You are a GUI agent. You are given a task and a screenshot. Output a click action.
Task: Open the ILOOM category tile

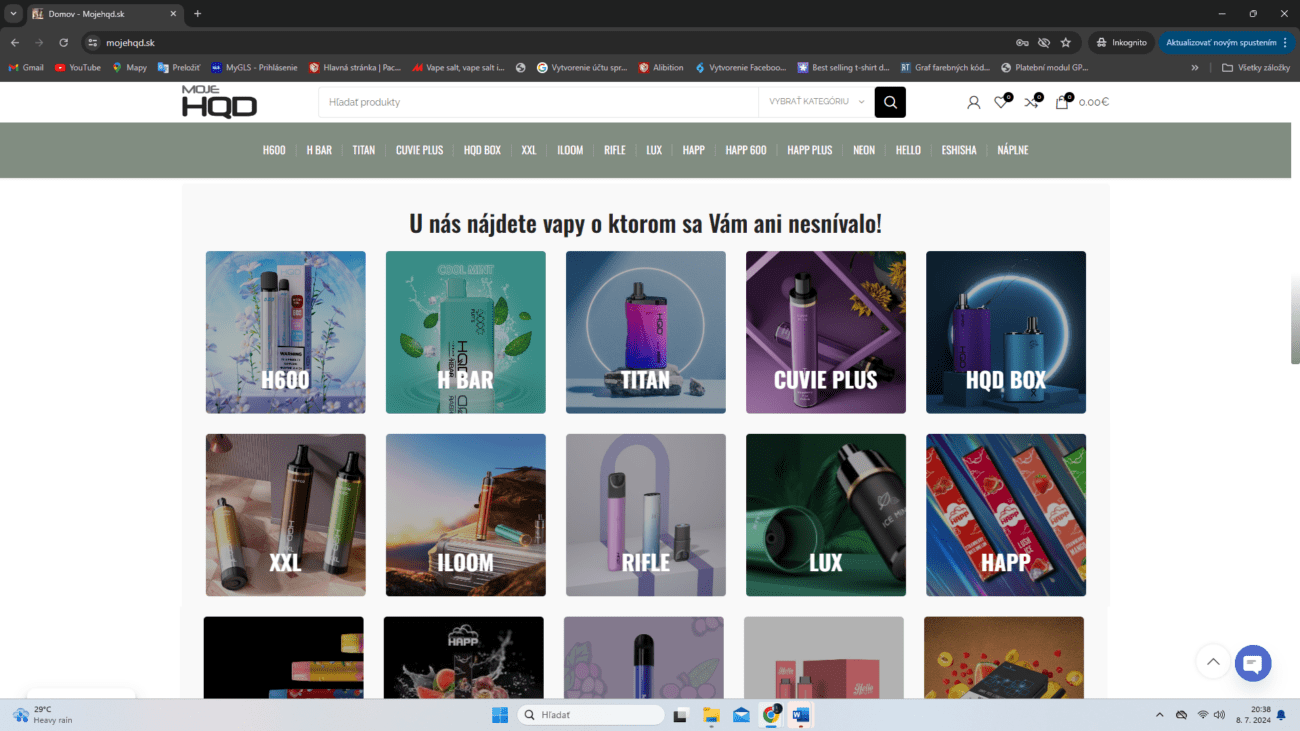point(466,515)
